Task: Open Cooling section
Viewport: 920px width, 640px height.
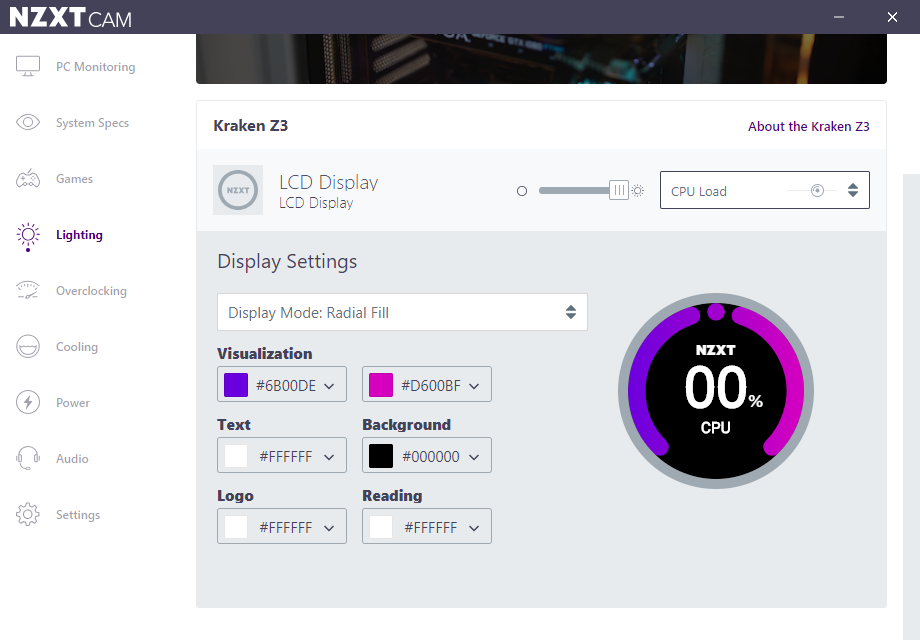Action: [77, 347]
